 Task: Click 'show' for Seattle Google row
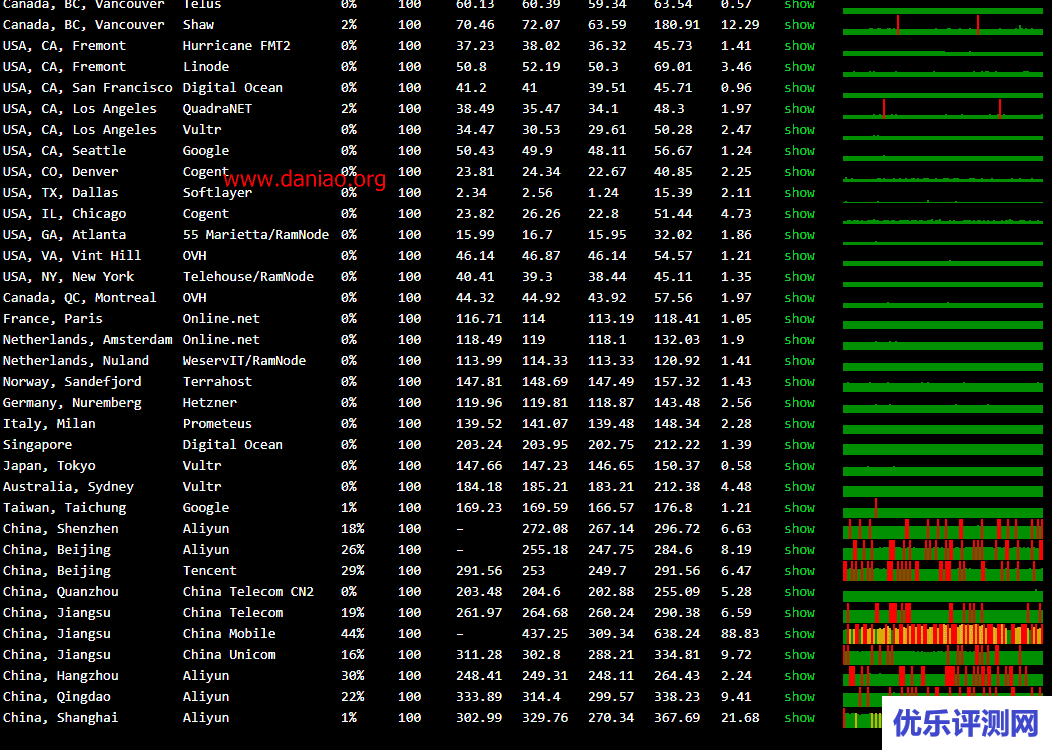[800, 151]
